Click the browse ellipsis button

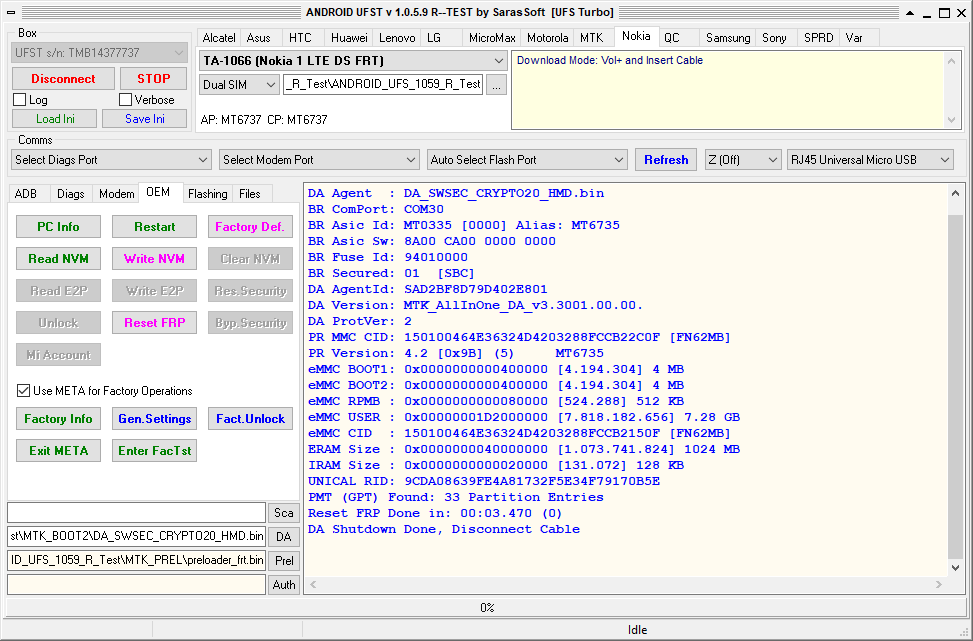496,86
